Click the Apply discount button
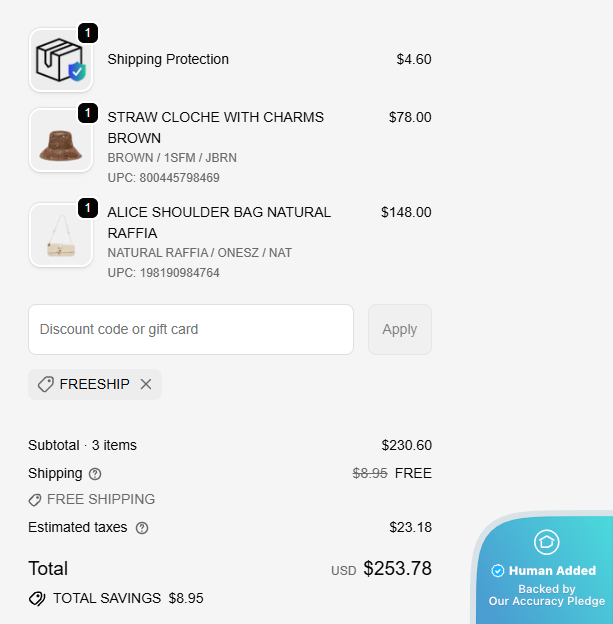Image resolution: width=613 pixels, height=624 pixels. pos(400,330)
